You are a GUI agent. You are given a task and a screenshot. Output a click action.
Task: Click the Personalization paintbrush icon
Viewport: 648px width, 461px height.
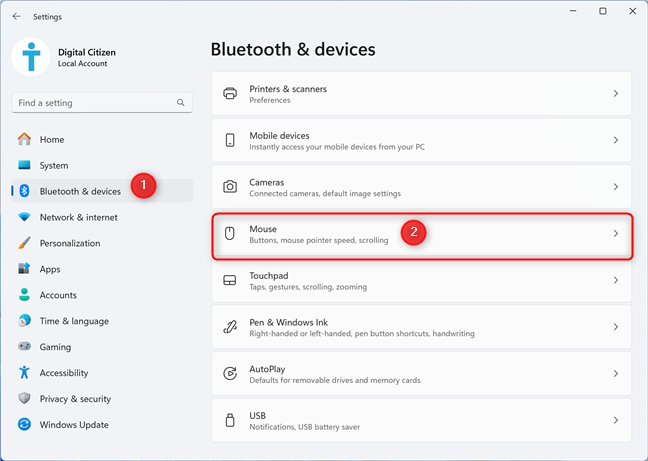(x=24, y=243)
